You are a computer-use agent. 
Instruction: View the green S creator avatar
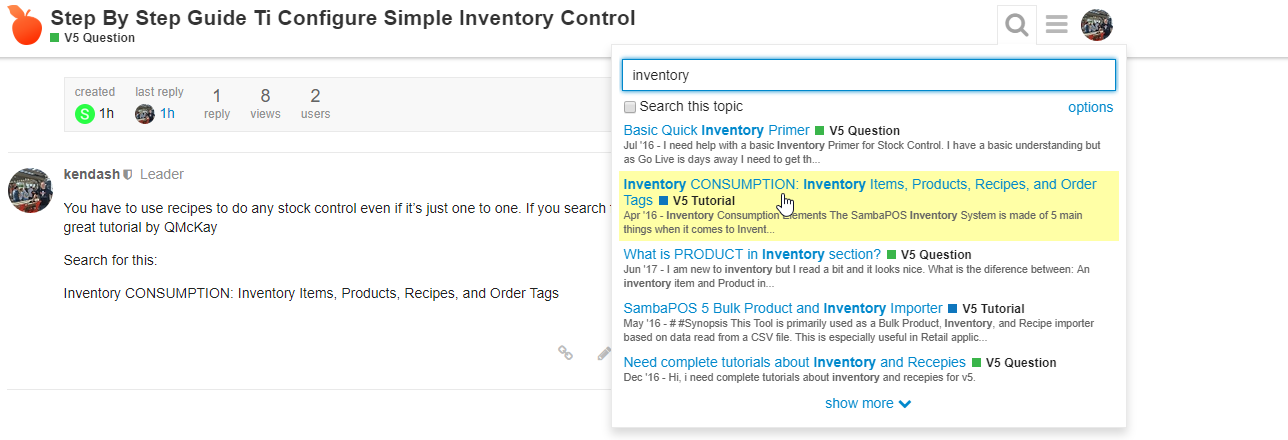coord(84,114)
